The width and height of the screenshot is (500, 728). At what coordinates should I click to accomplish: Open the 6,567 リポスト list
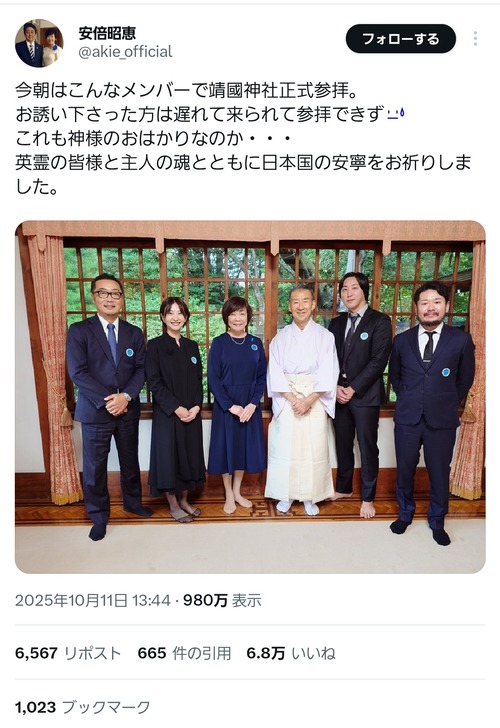68,653
